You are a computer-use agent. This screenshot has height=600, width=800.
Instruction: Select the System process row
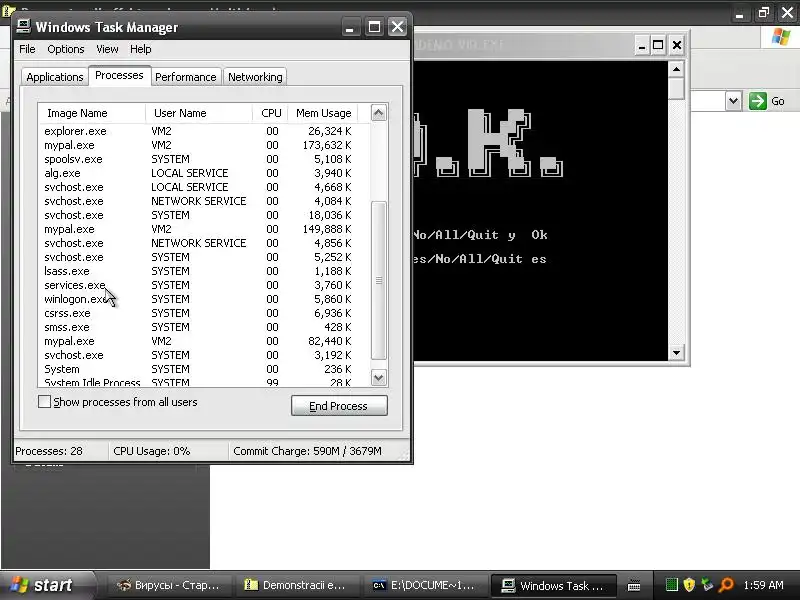[x=198, y=369]
